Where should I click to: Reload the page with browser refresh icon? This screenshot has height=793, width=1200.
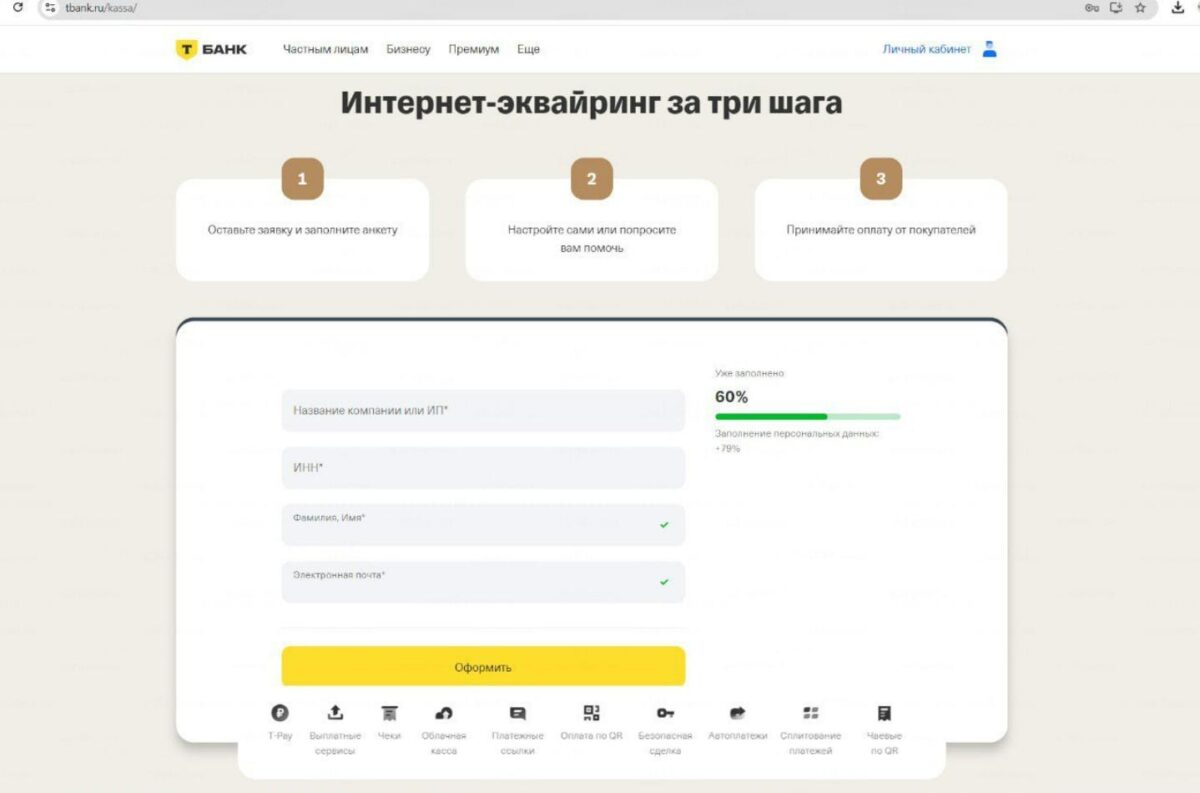pos(17,7)
